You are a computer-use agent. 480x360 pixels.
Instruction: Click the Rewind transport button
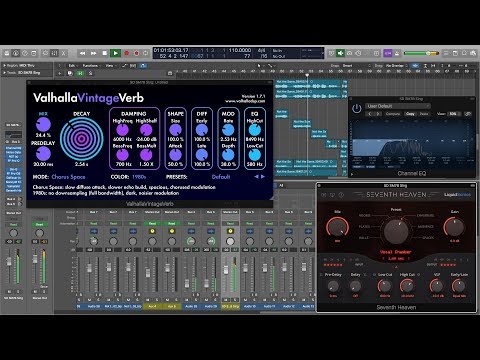[x=82, y=53]
